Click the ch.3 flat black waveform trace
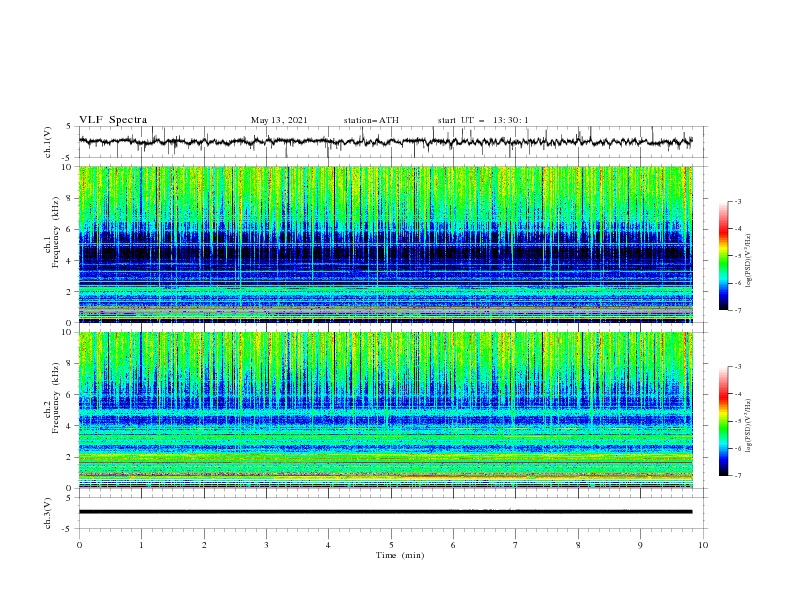The width and height of the screenshot is (792, 612). coord(385,512)
